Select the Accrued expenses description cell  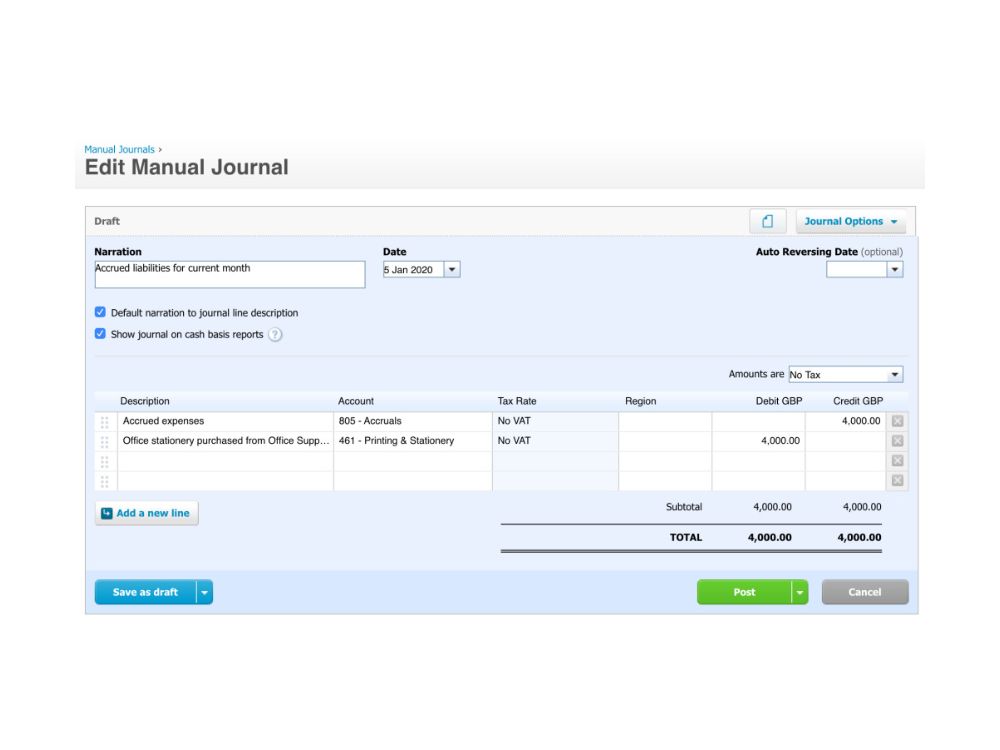point(225,421)
